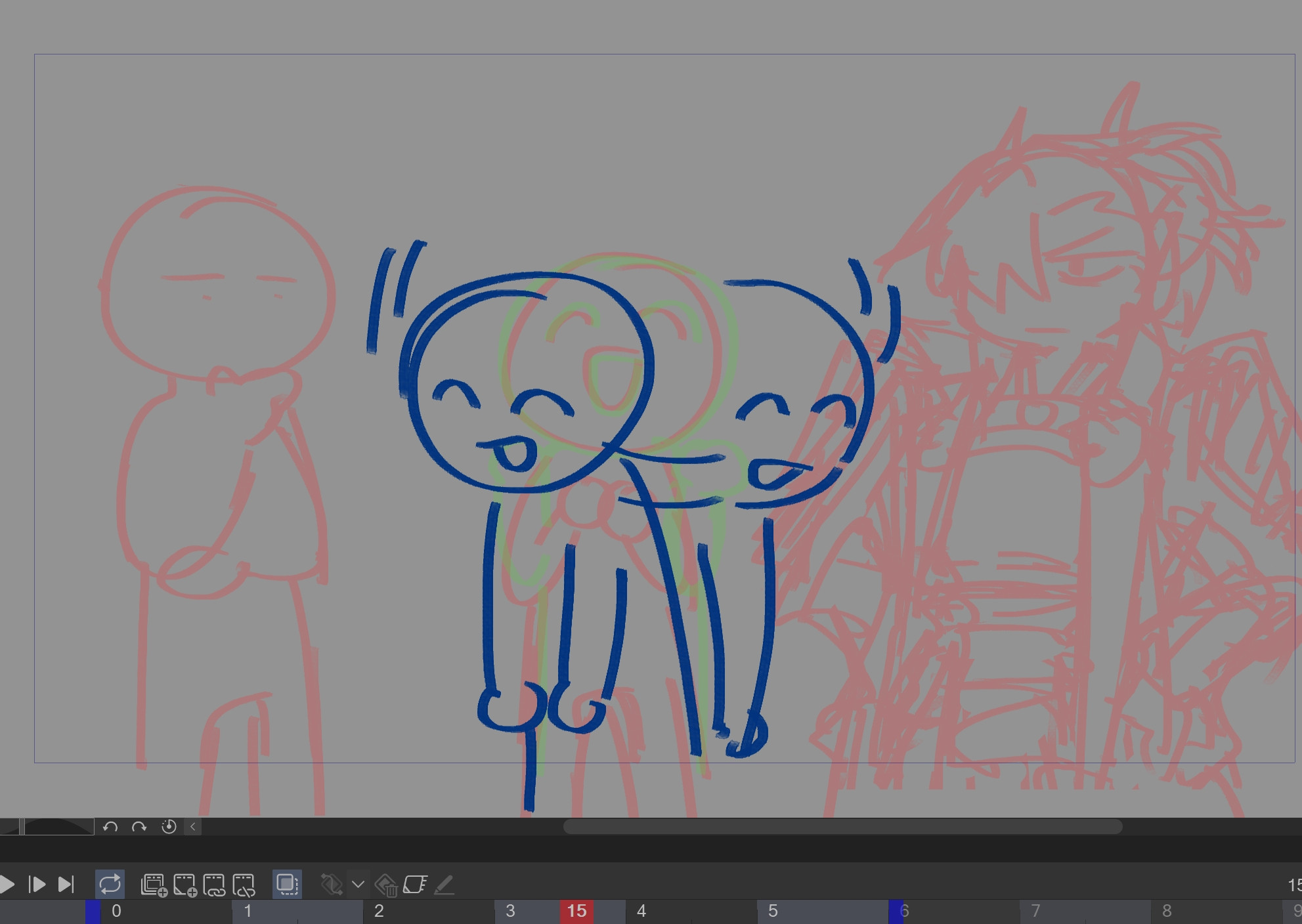Image resolution: width=1302 pixels, height=924 pixels.
Task: Click the reset rotation dial icon
Action: (x=169, y=827)
